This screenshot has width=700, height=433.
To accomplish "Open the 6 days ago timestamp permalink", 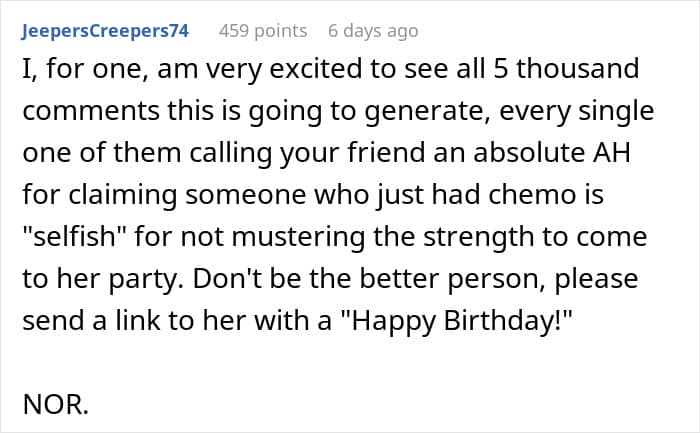I will coord(373,31).
